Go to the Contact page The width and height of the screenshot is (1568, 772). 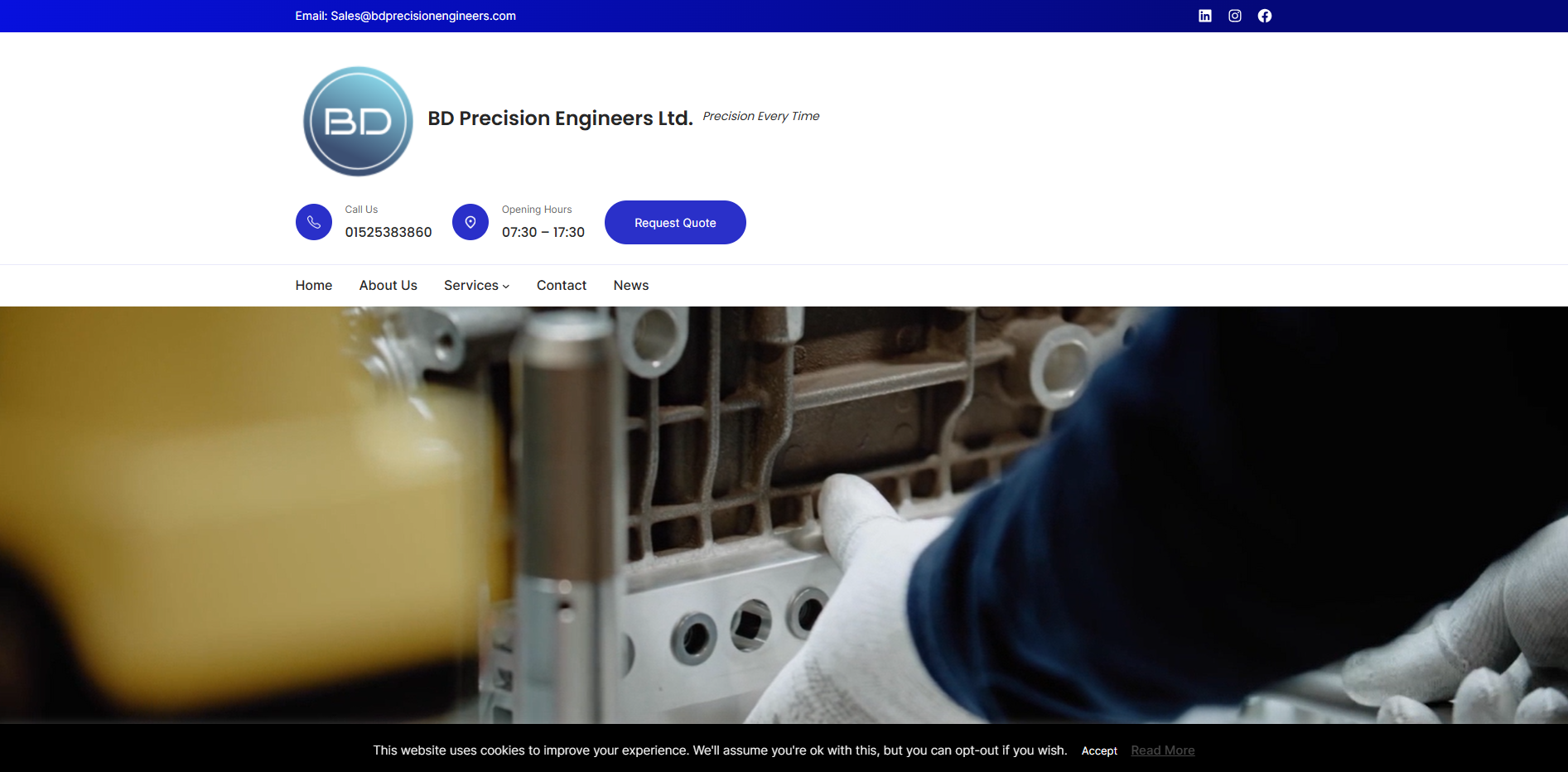[561, 285]
